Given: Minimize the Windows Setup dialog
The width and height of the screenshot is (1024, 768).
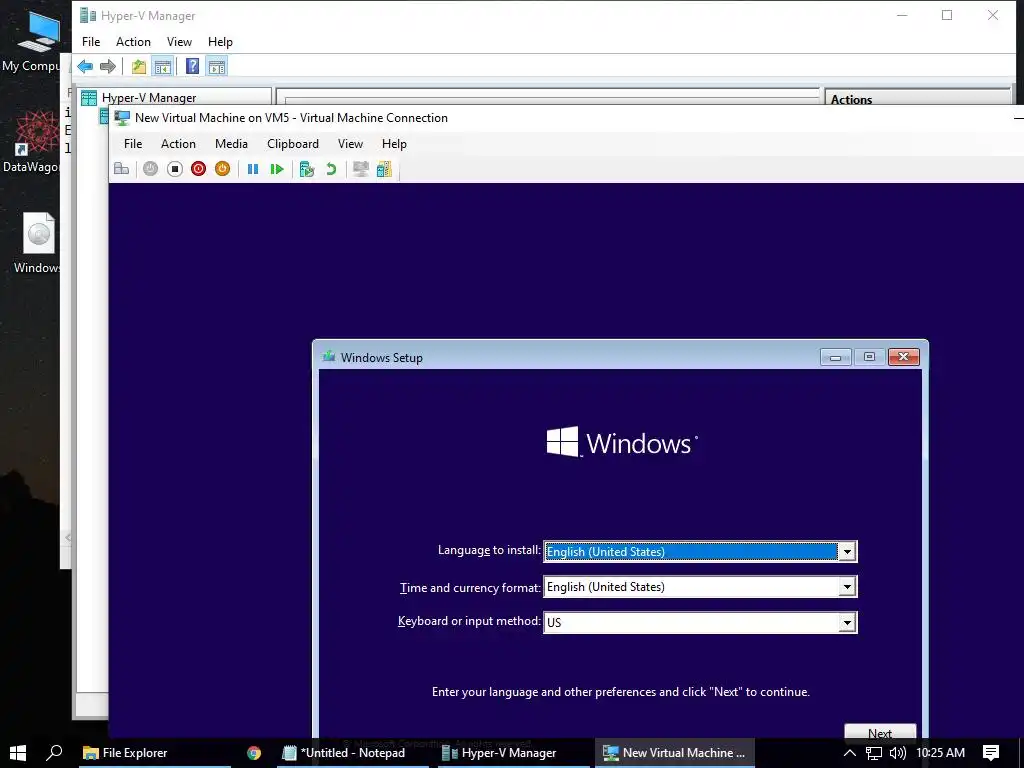Looking at the screenshot, I should click(835, 357).
